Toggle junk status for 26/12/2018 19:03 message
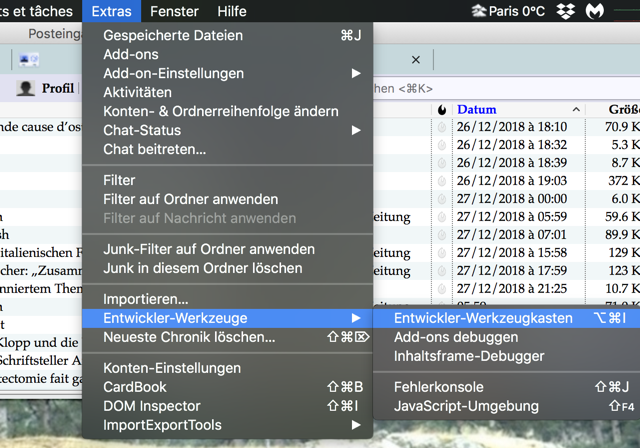 pos(442,181)
